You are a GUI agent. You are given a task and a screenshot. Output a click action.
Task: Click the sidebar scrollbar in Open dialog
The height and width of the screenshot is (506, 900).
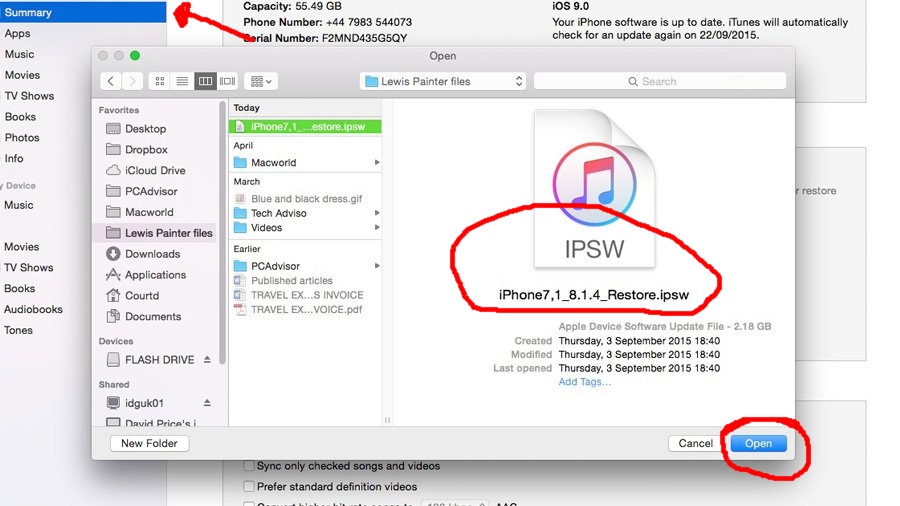coord(222,232)
